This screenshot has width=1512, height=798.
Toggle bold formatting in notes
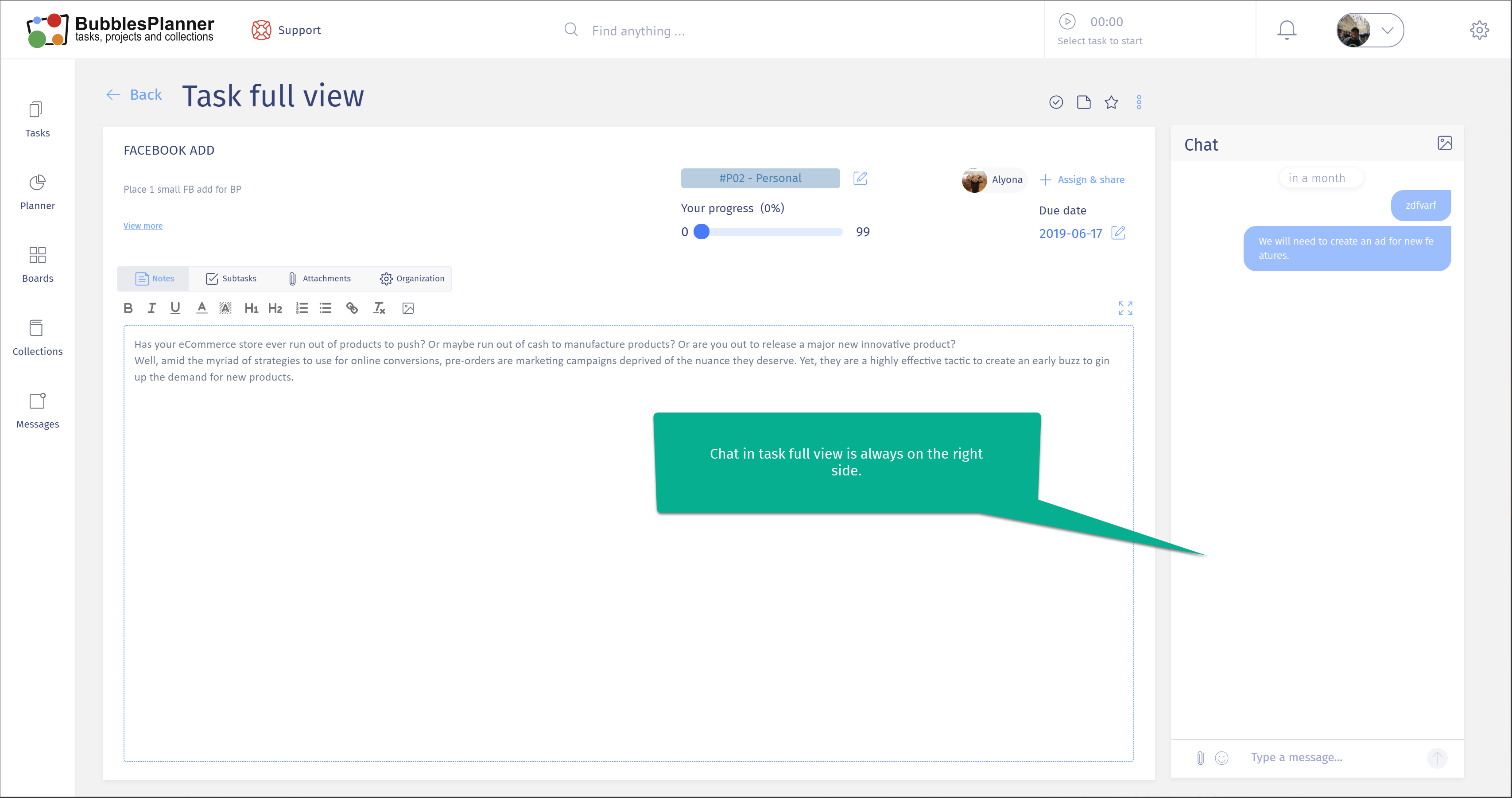[x=128, y=308]
